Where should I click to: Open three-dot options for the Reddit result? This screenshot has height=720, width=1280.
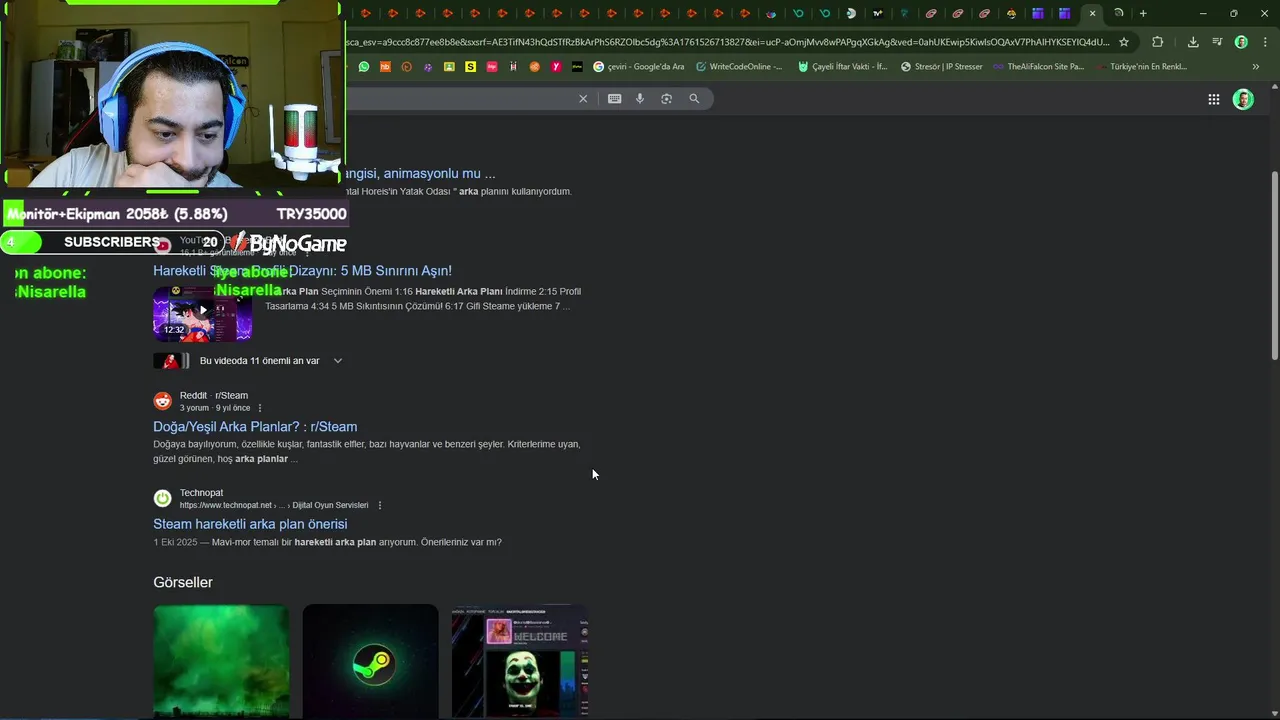click(x=260, y=408)
